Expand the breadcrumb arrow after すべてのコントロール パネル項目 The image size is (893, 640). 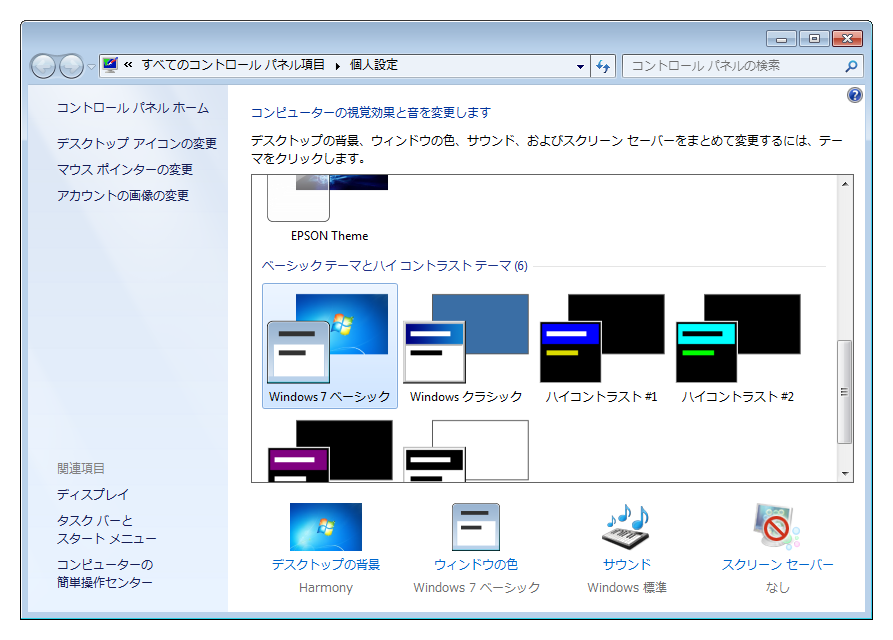338,66
